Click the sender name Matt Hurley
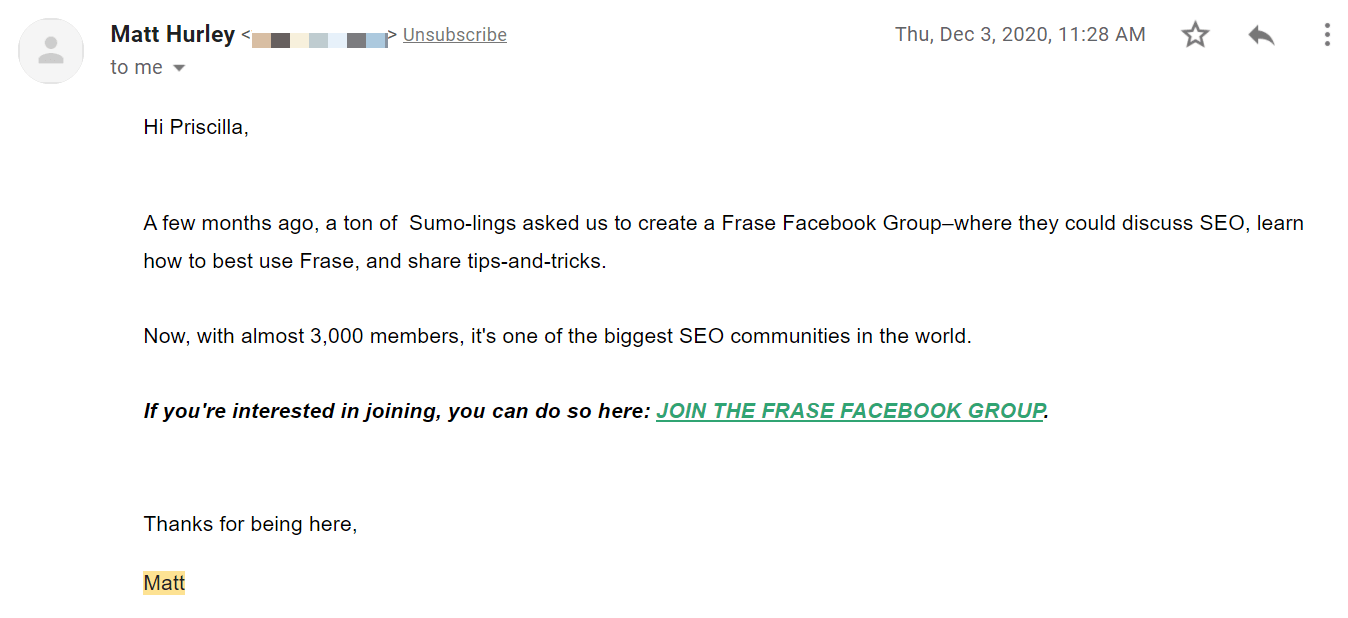This screenshot has height=618, width=1348. tap(173, 34)
